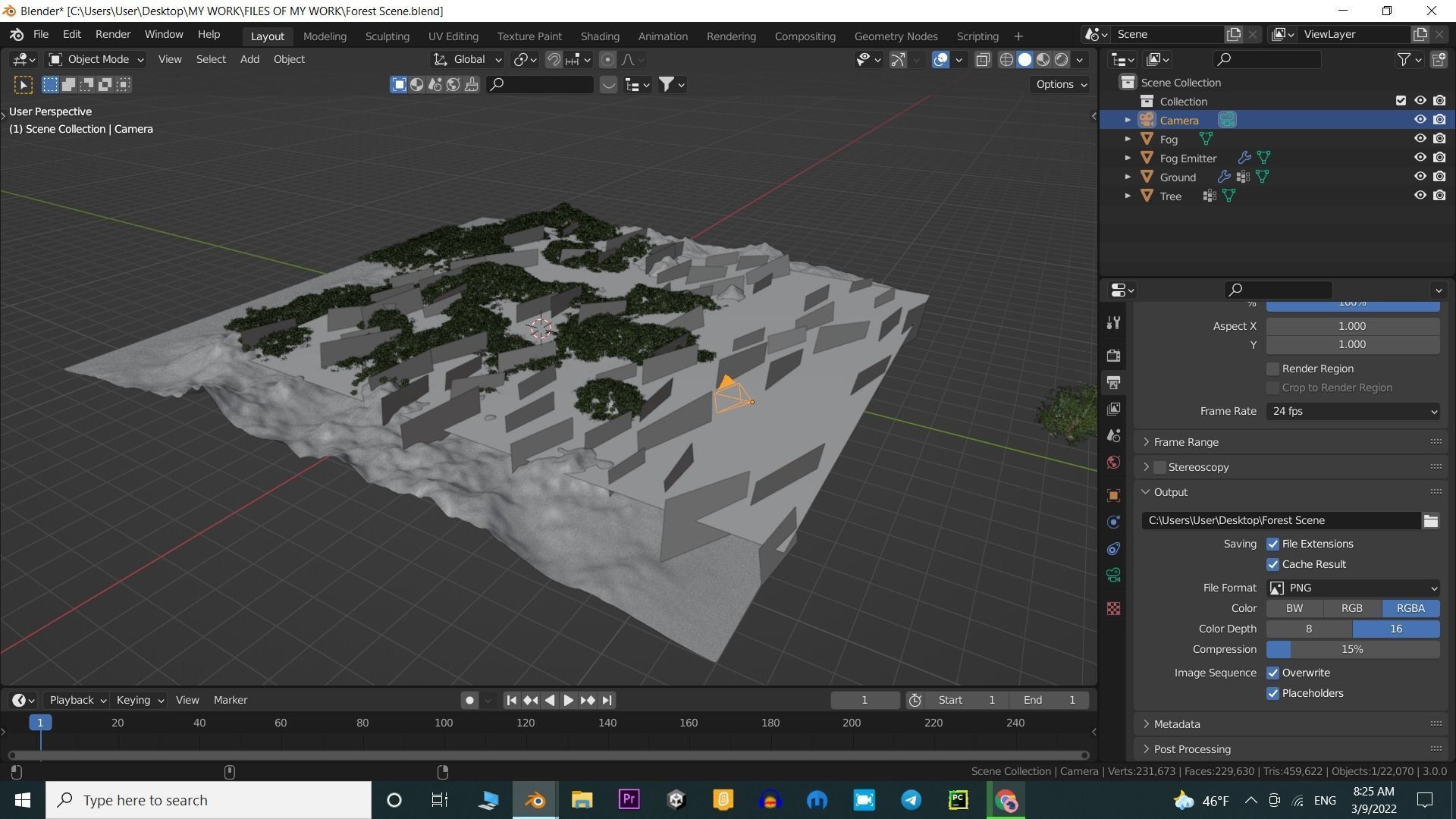Screen dimensions: 1456x819
Task: Open the Object Constraint properties tab icon
Action: (x=1113, y=548)
